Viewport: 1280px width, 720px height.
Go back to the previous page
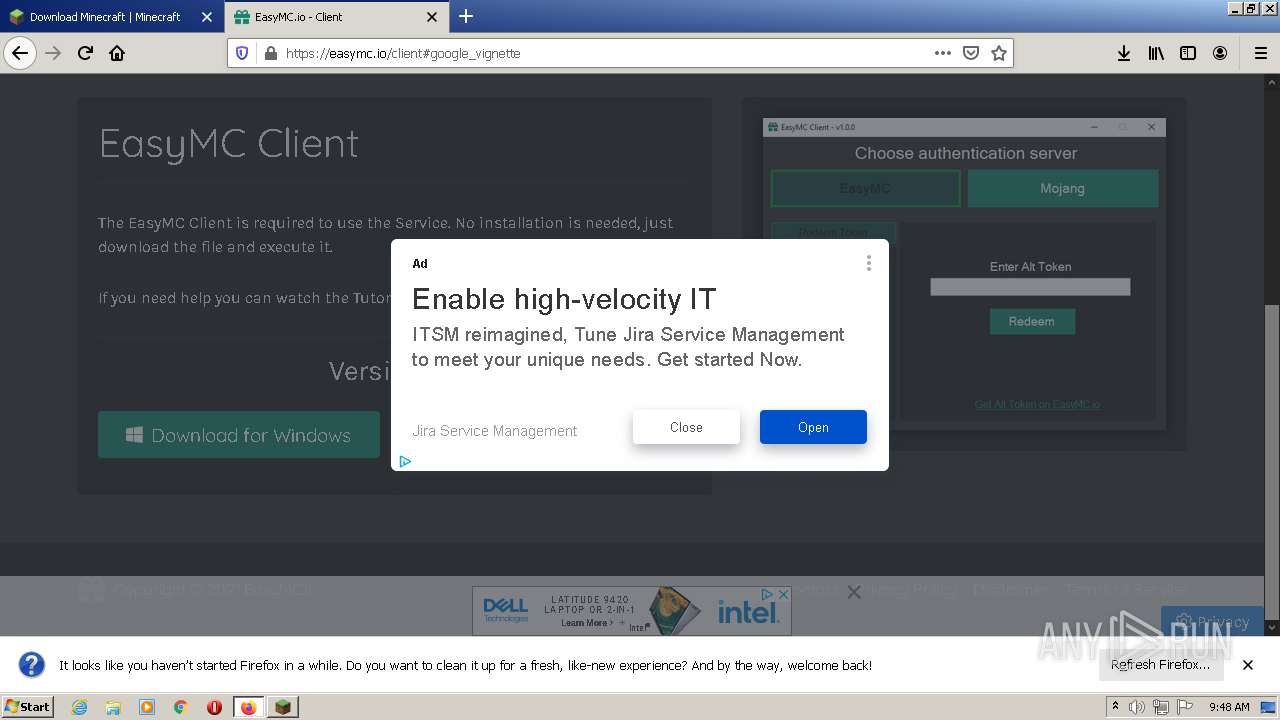pyautogui.click(x=20, y=53)
